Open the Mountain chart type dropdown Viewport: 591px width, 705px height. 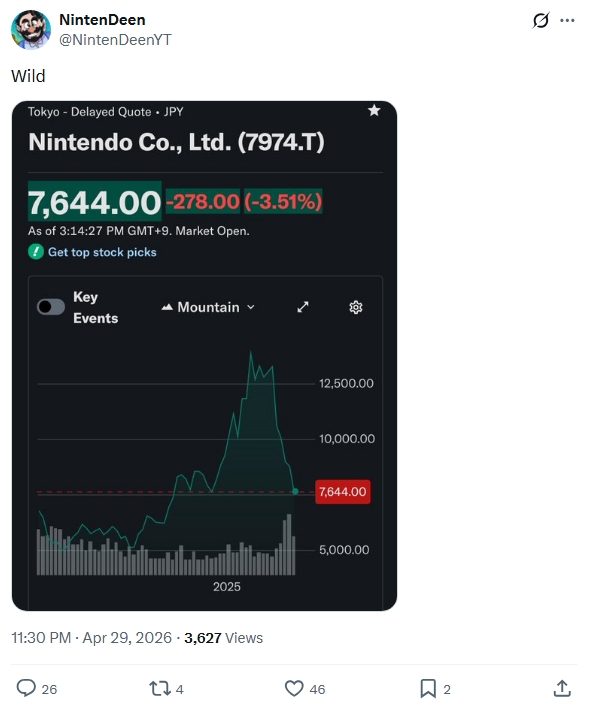208,307
